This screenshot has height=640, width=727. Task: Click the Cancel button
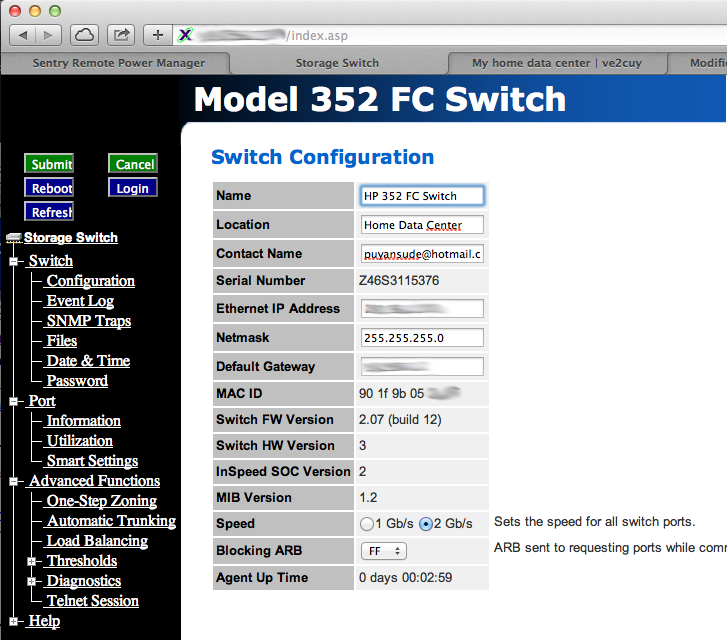[133, 164]
